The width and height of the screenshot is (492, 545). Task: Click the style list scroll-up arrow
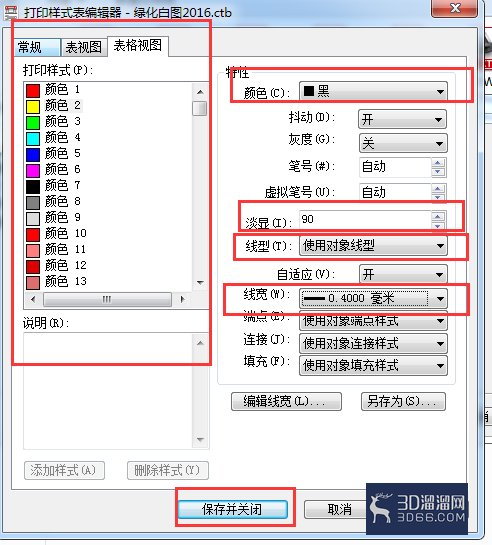(x=200, y=92)
